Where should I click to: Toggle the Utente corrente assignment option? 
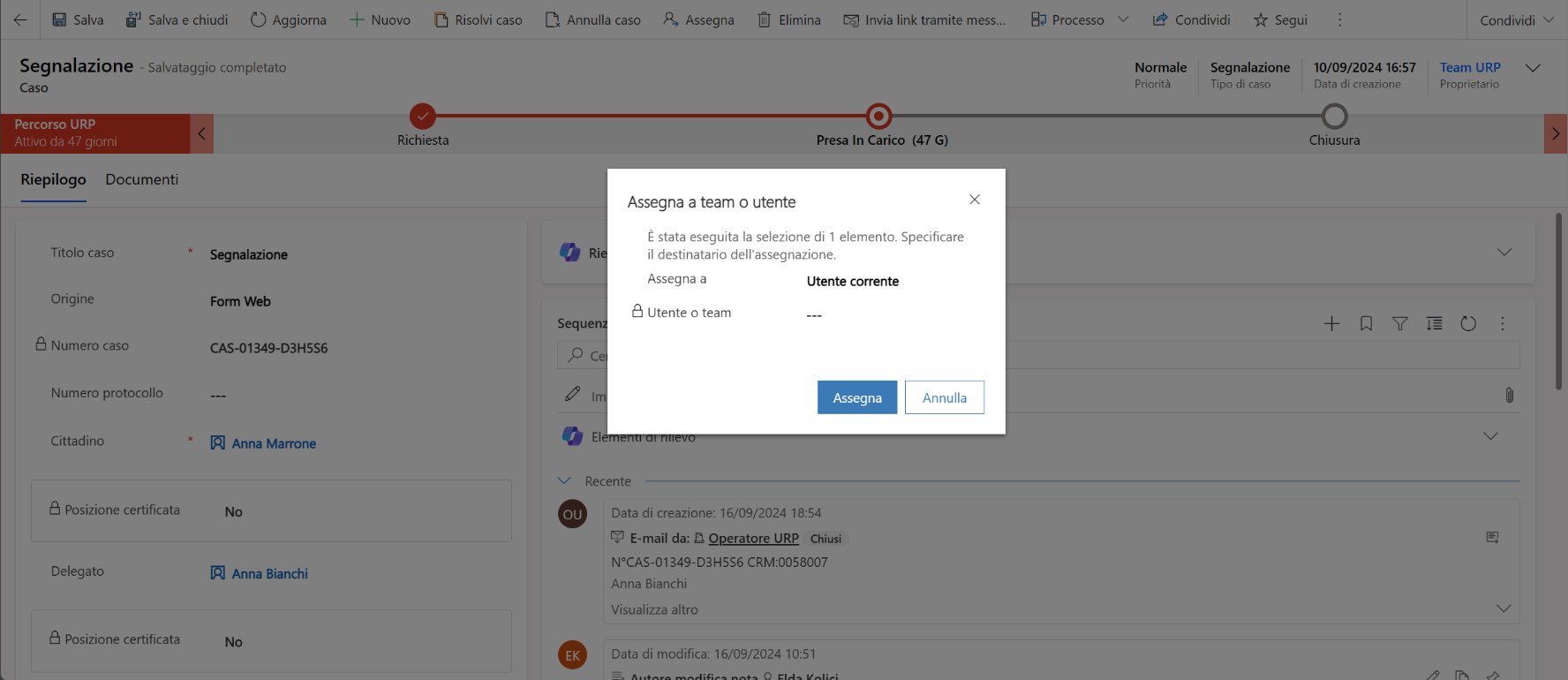point(852,282)
